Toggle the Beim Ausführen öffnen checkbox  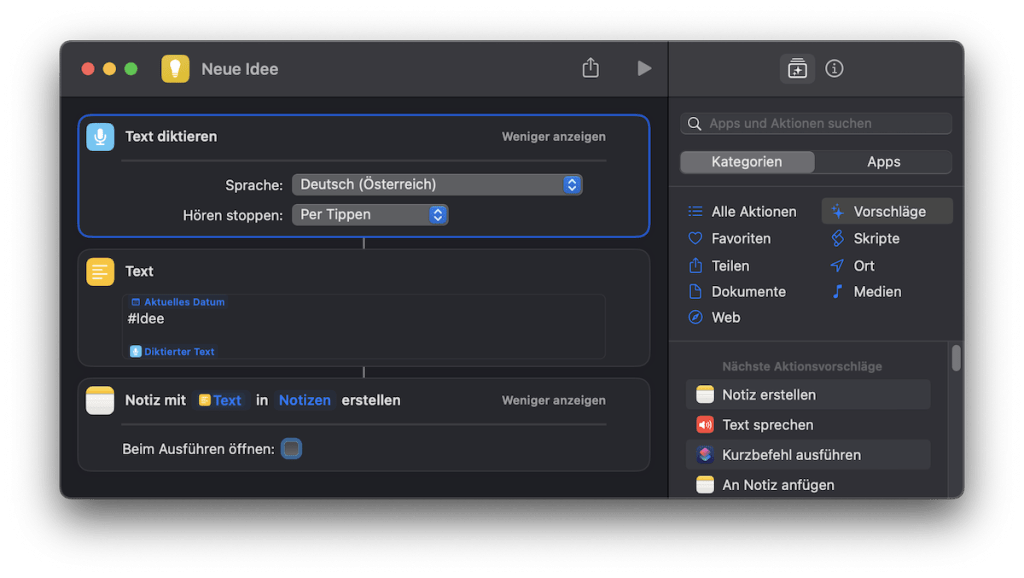(x=291, y=449)
